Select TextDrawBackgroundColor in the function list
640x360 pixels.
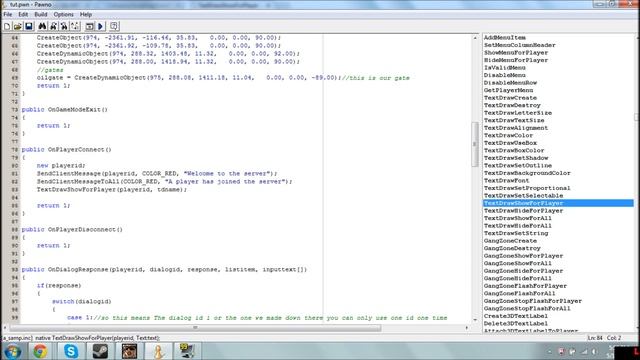[527, 173]
